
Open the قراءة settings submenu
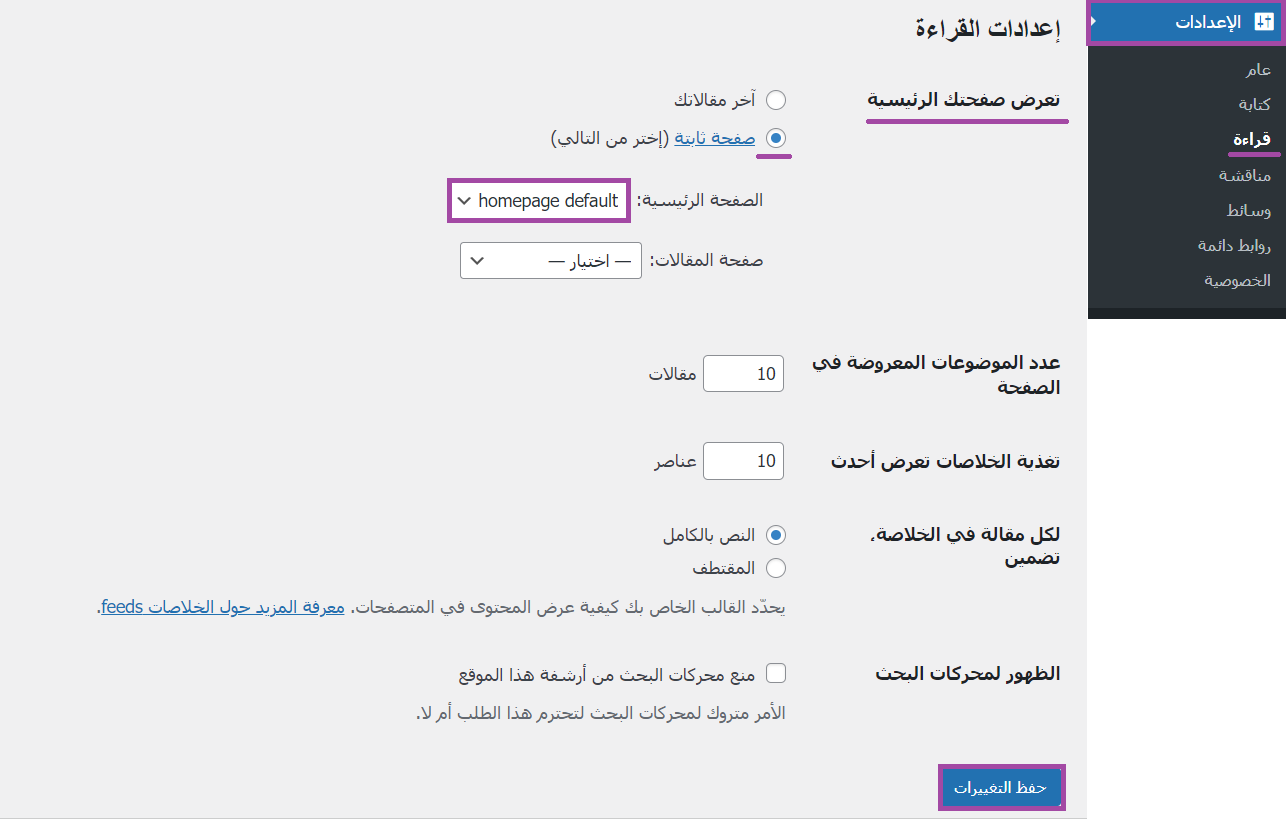point(1252,139)
